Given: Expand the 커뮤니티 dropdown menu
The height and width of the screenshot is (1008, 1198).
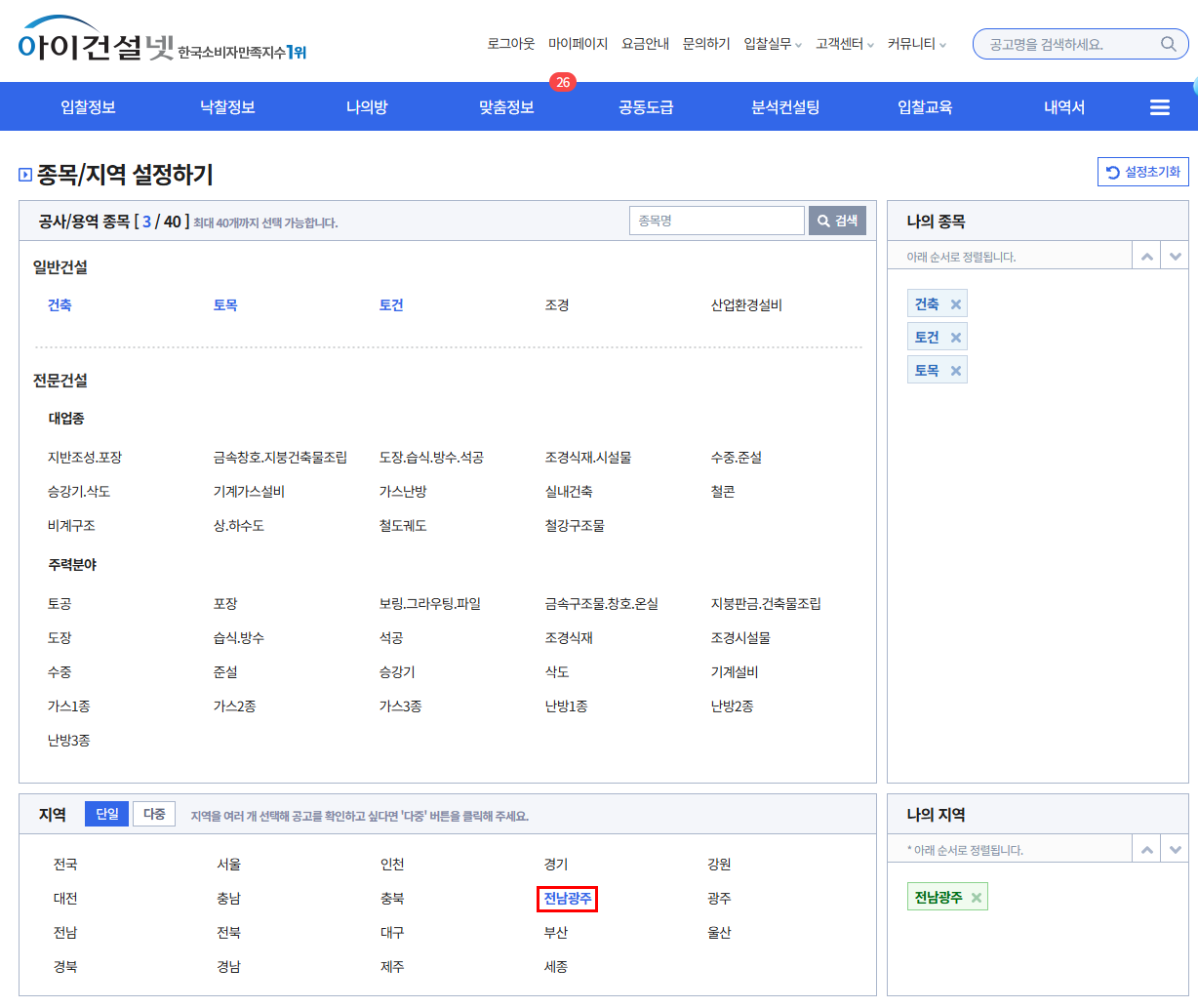Looking at the screenshot, I should pos(917,44).
